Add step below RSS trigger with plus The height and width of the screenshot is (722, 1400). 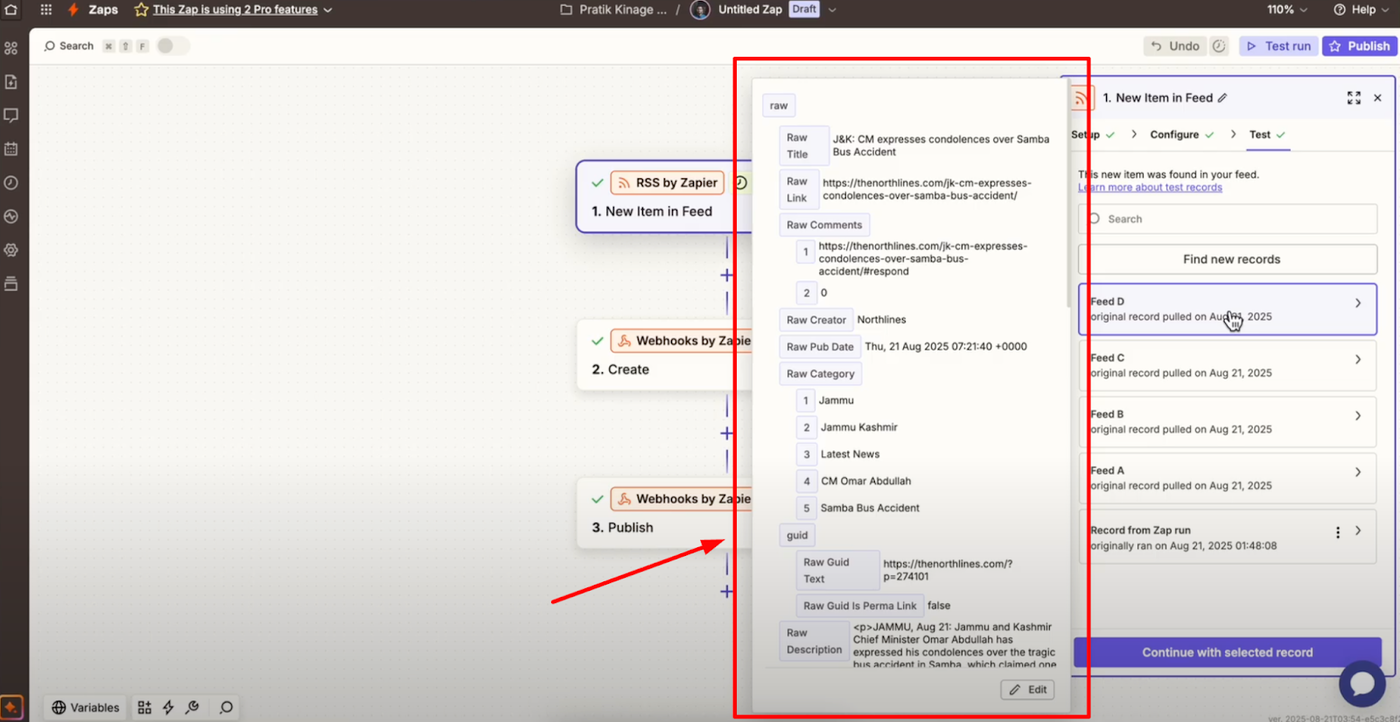pyautogui.click(x=727, y=275)
